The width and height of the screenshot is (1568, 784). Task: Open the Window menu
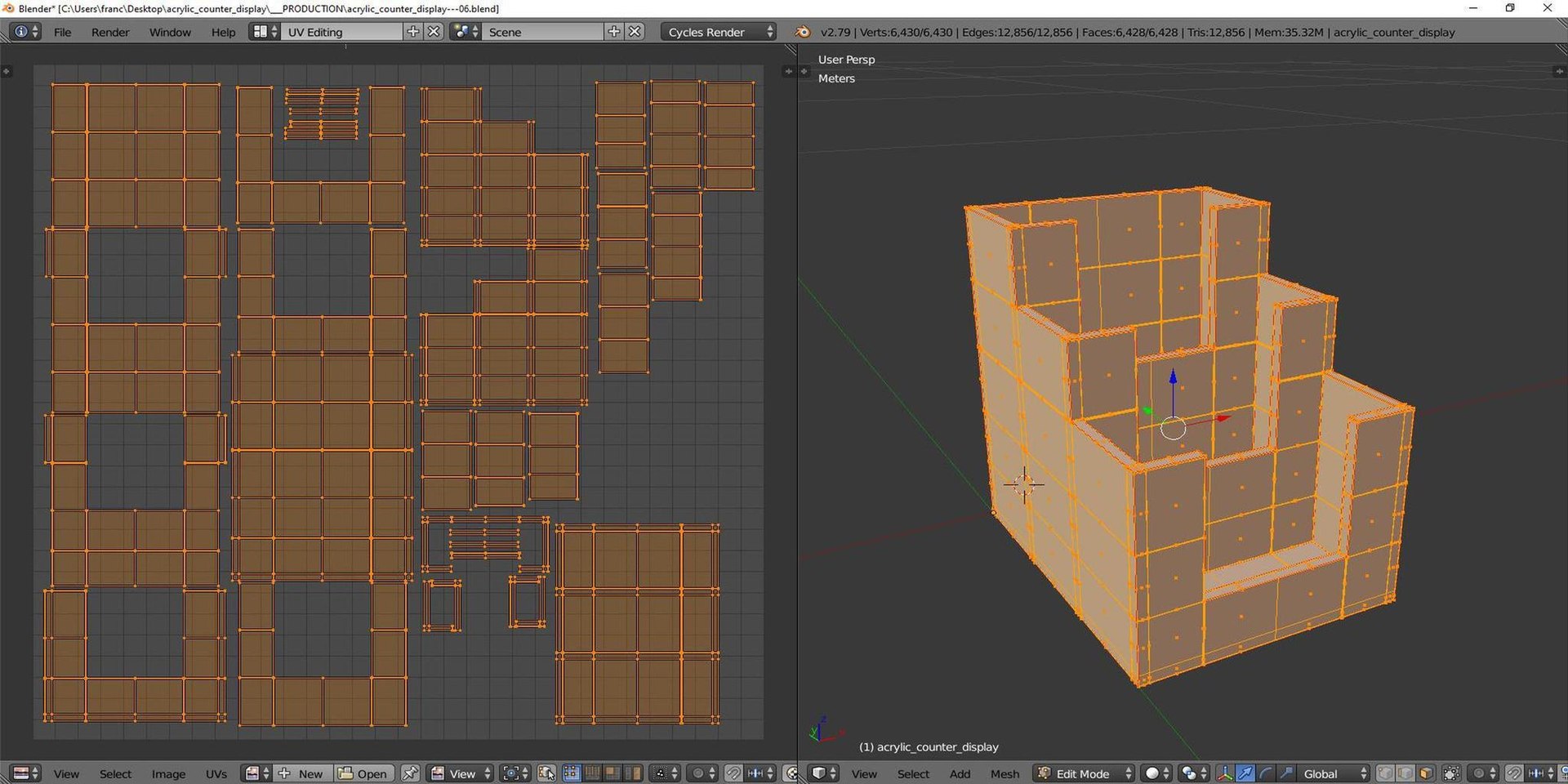coord(170,32)
